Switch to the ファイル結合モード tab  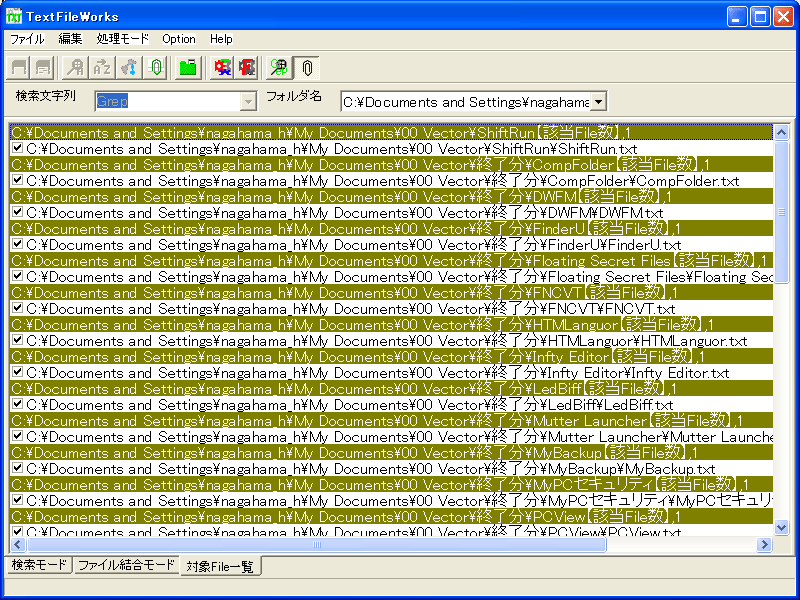click(x=126, y=565)
